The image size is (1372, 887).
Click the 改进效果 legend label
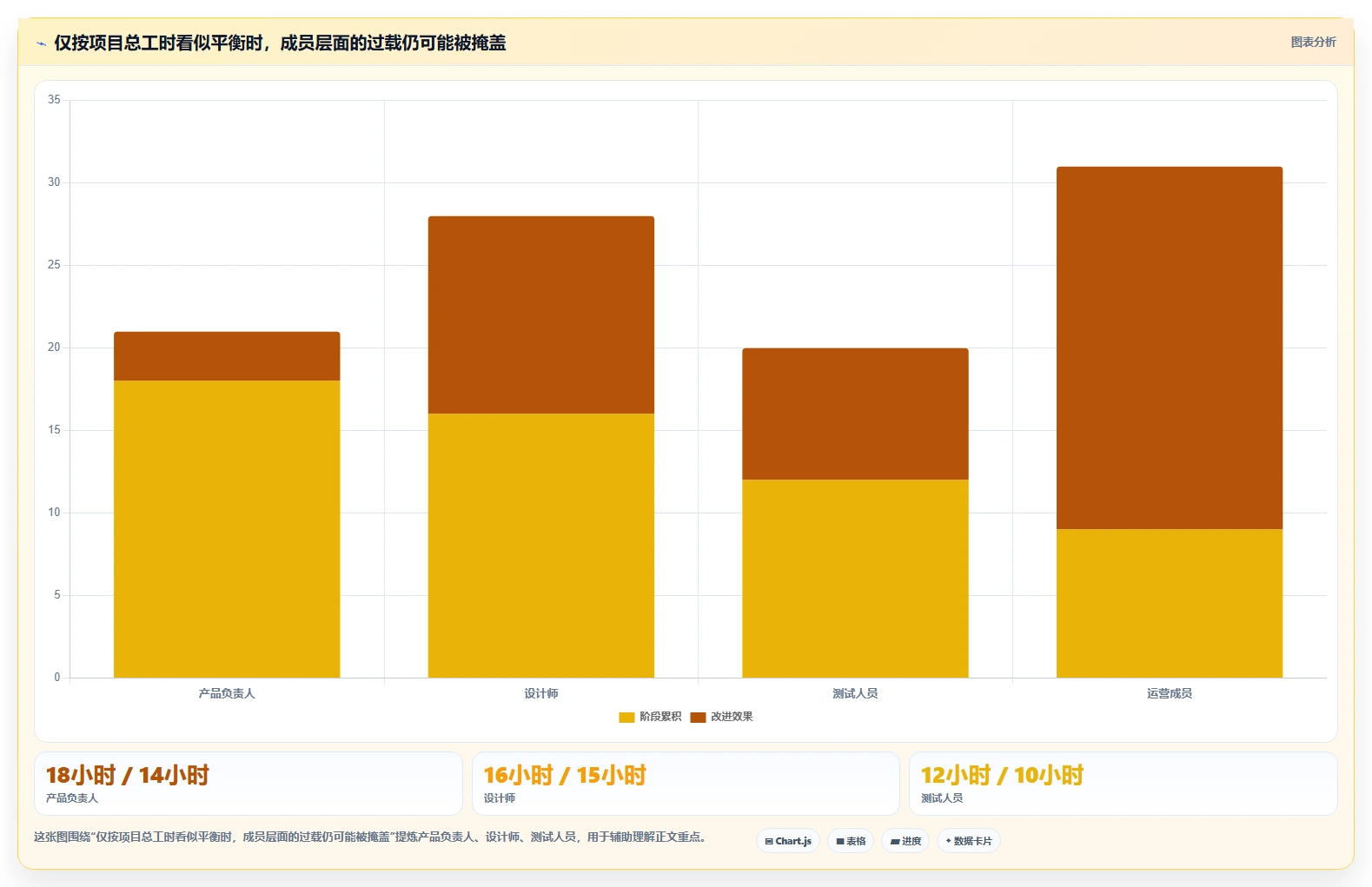732,717
